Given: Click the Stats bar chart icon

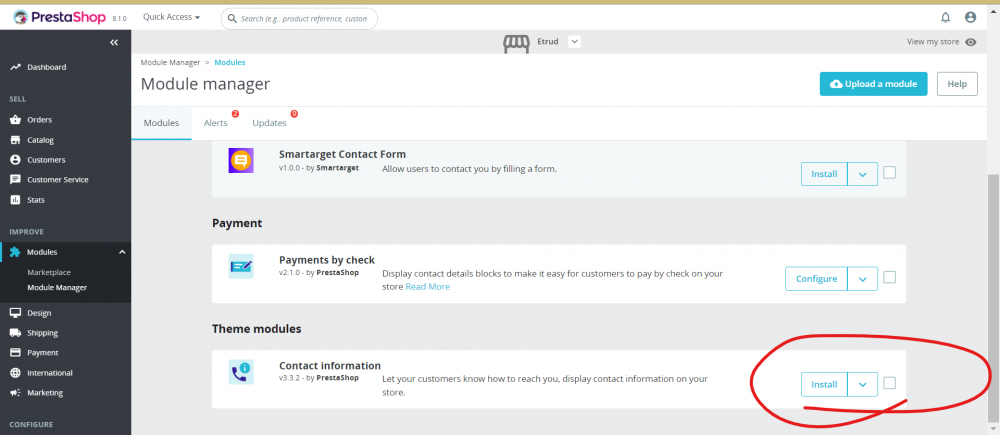Looking at the screenshot, I should click(15, 200).
